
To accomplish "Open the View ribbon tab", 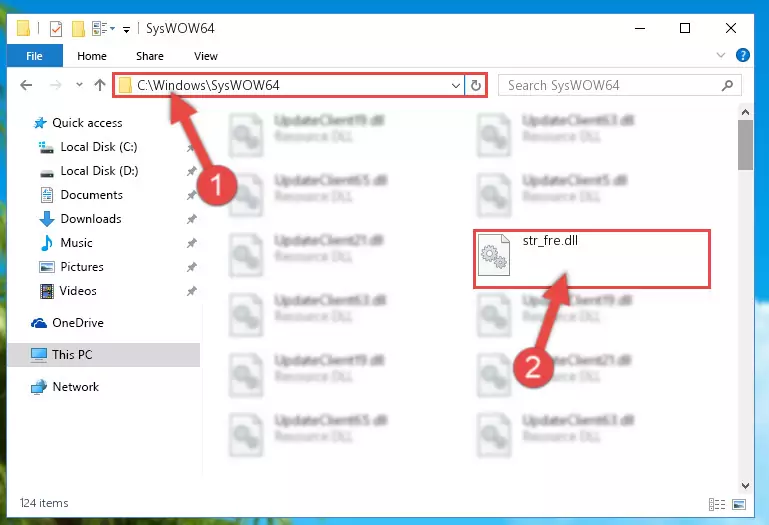I will [x=205, y=56].
